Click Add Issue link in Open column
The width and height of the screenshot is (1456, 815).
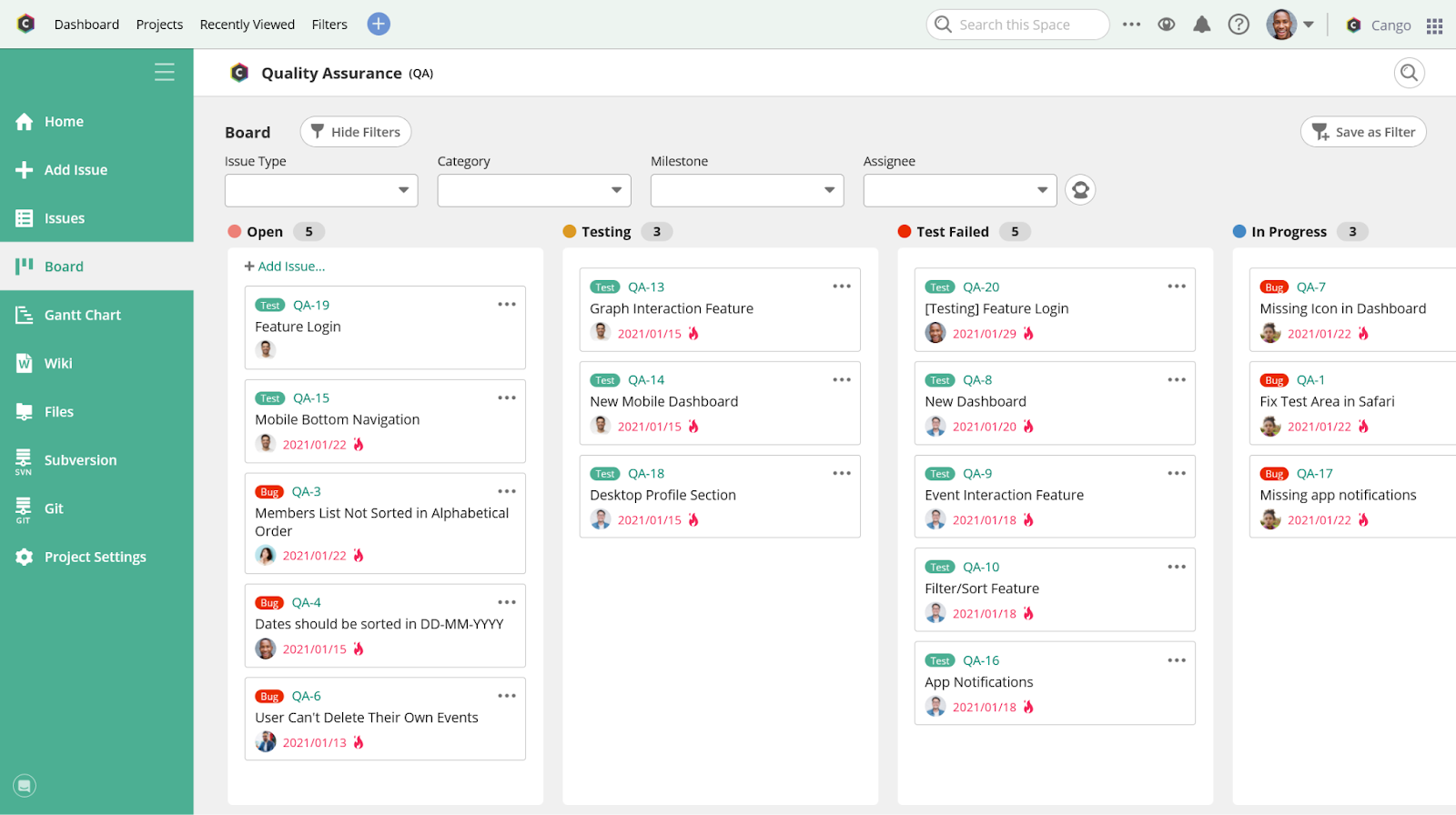click(285, 267)
